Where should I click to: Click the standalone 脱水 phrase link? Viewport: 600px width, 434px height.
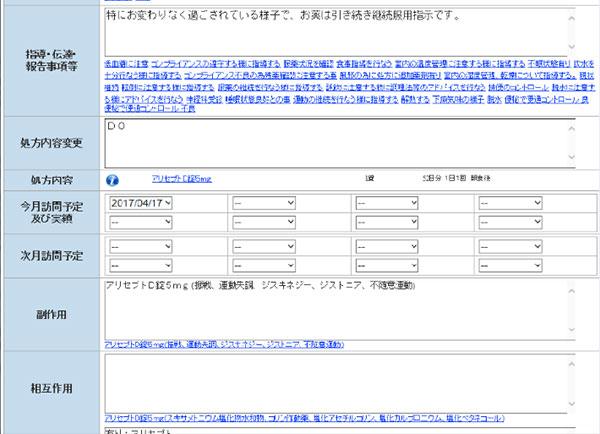[x=494, y=99]
